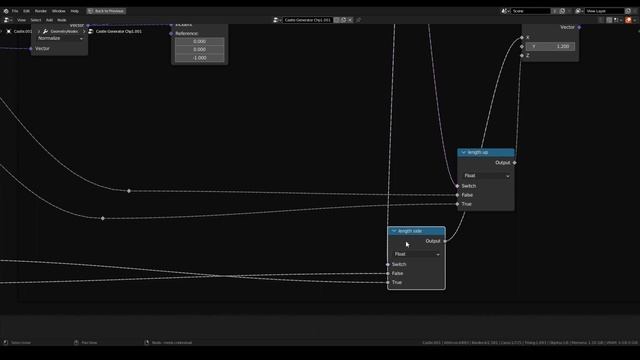
Task: Toggle the pin icon in node header
Action: (359, 20)
